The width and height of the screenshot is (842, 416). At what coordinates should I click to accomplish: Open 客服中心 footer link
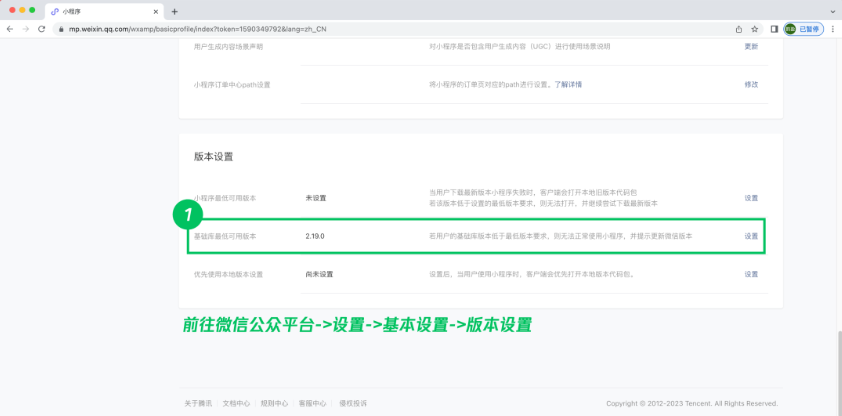coord(313,403)
